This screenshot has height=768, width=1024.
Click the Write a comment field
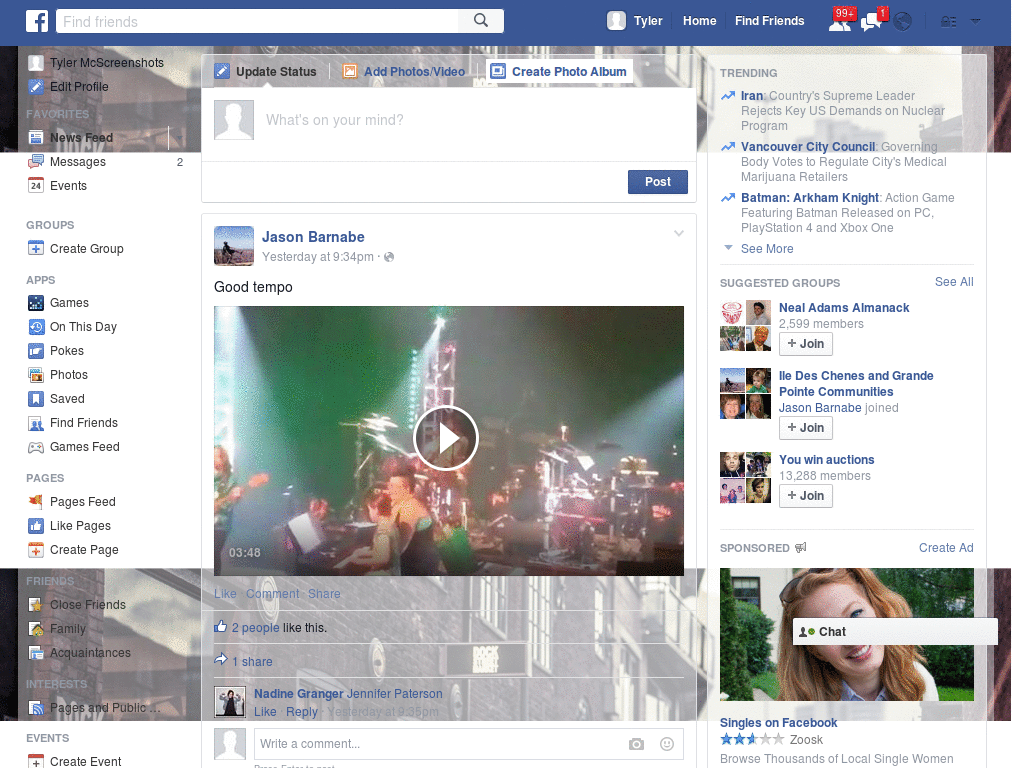(438, 744)
